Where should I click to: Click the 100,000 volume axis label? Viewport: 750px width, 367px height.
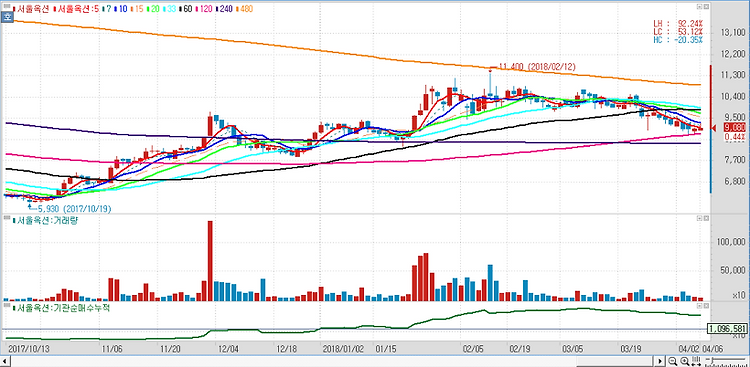coord(731,243)
